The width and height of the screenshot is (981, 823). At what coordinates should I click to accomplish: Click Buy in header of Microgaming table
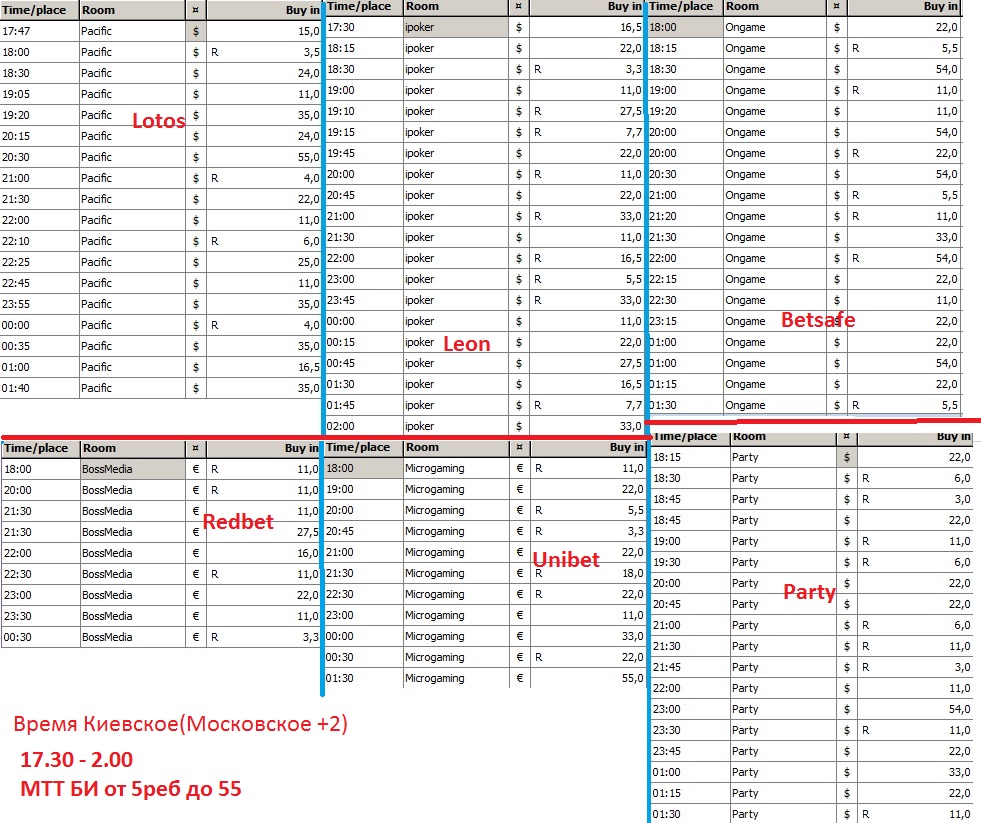pyautogui.click(x=588, y=447)
